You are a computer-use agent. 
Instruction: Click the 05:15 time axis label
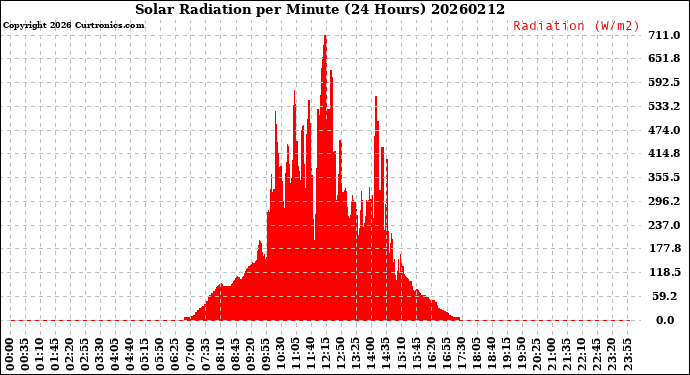[145, 355]
